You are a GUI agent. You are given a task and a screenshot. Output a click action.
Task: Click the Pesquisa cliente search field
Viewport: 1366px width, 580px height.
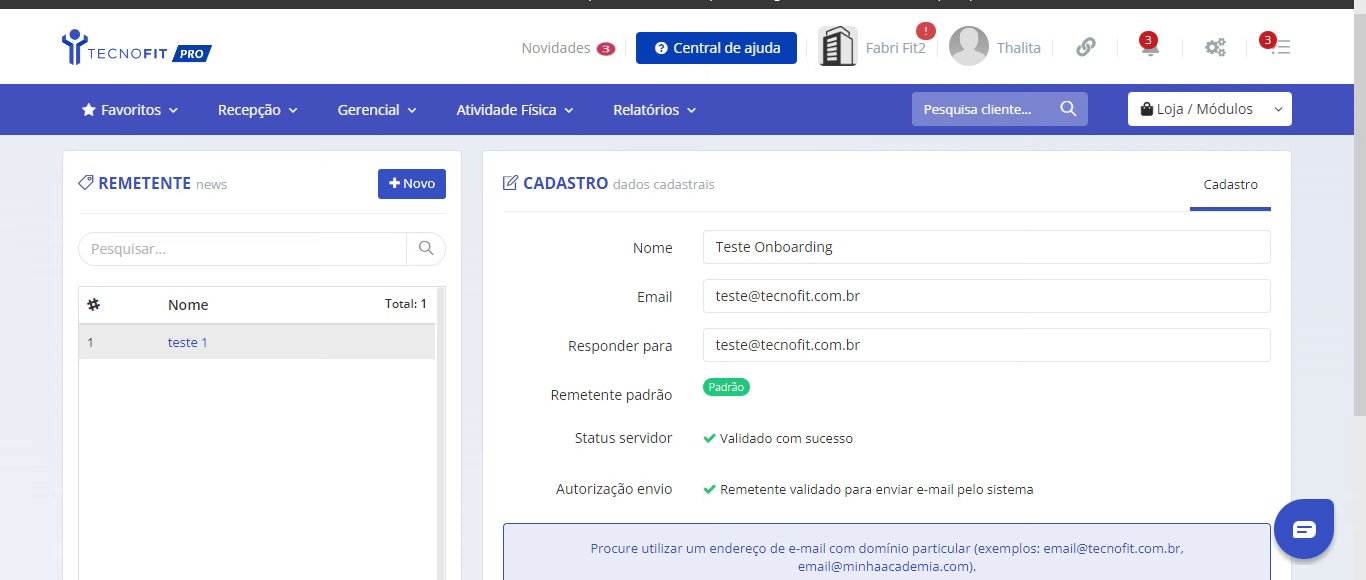tap(985, 109)
